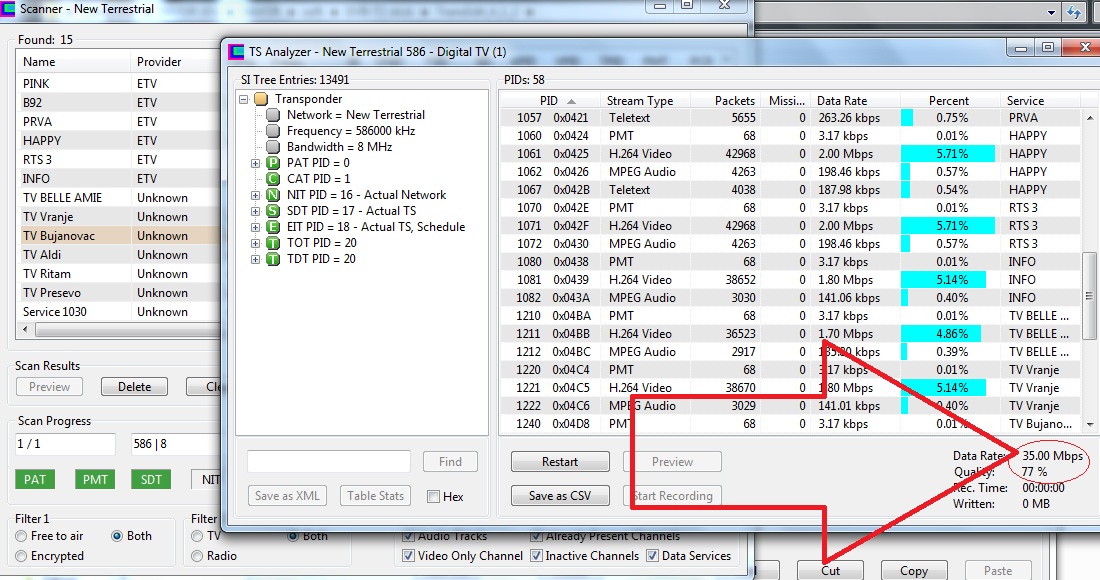The height and width of the screenshot is (580, 1100).
Task: Click the green P icon for PAT PID
Action: 273,163
